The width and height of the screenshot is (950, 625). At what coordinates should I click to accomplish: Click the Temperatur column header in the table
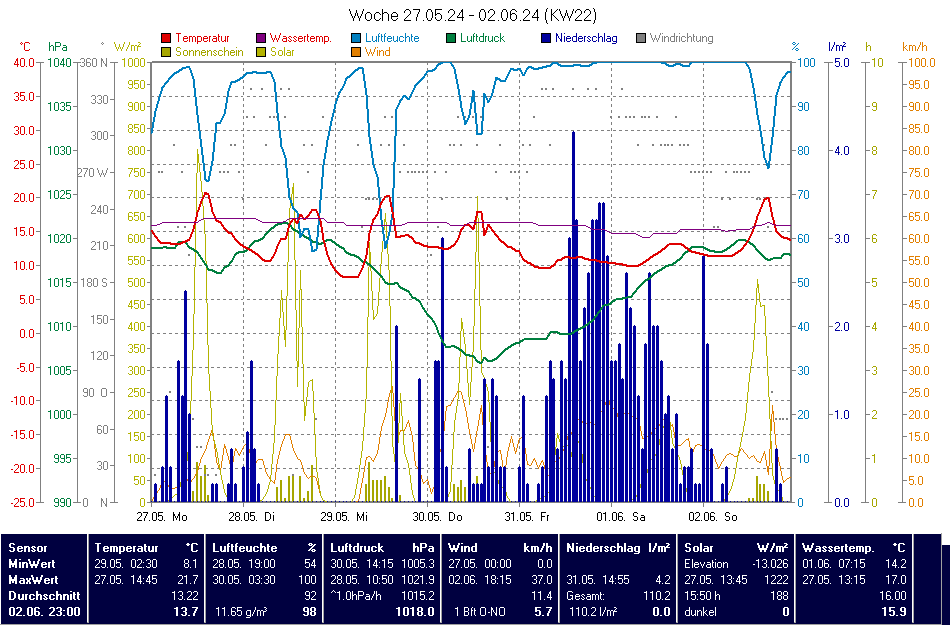(126, 548)
